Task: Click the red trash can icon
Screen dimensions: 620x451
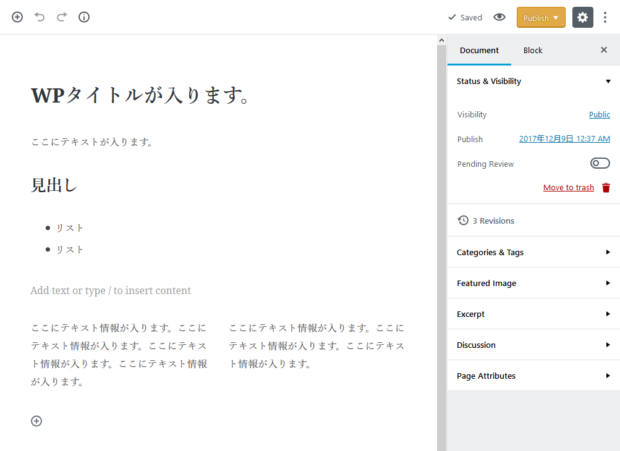Action: [x=606, y=187]
